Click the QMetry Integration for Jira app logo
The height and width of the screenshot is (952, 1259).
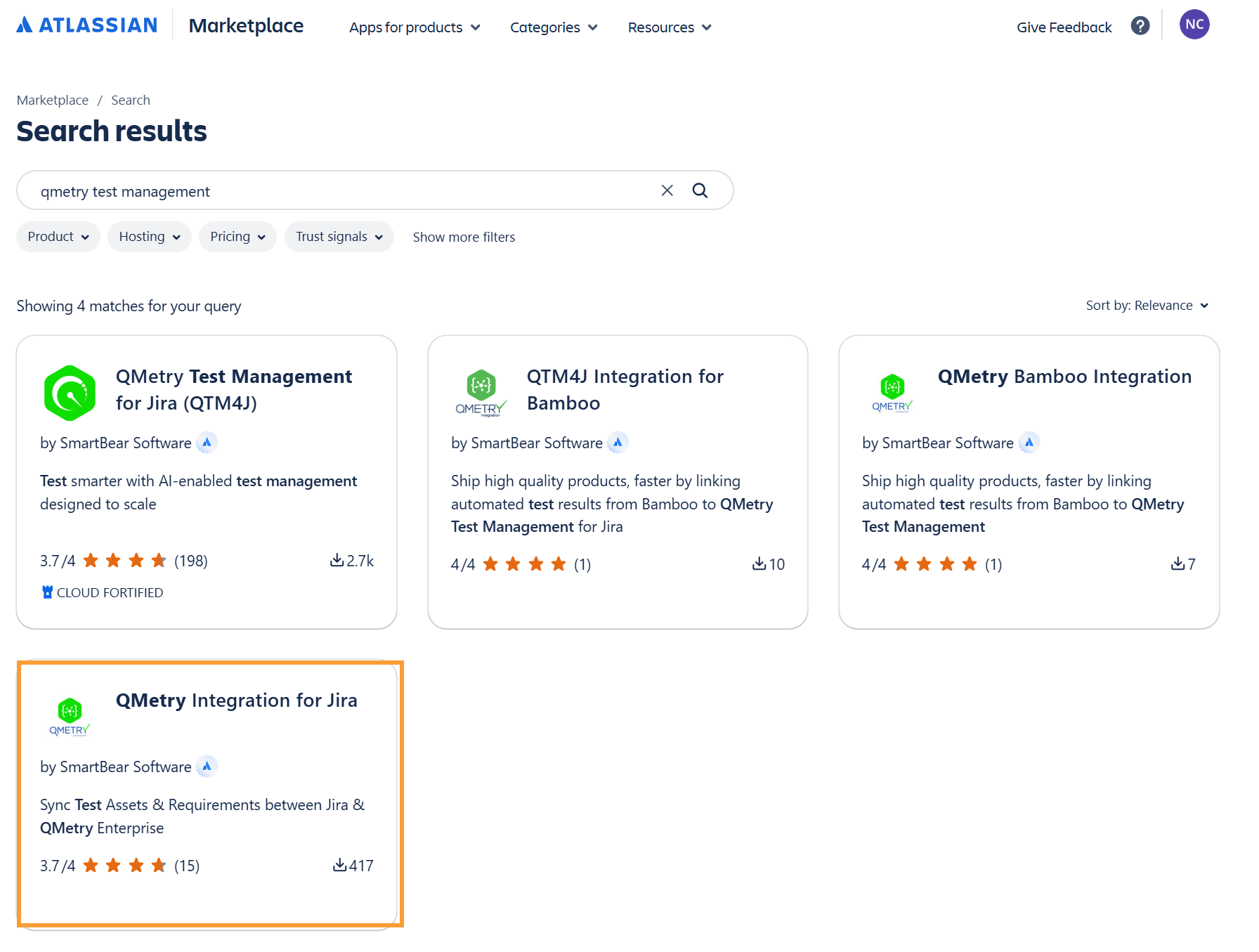(x=70, y=717)
